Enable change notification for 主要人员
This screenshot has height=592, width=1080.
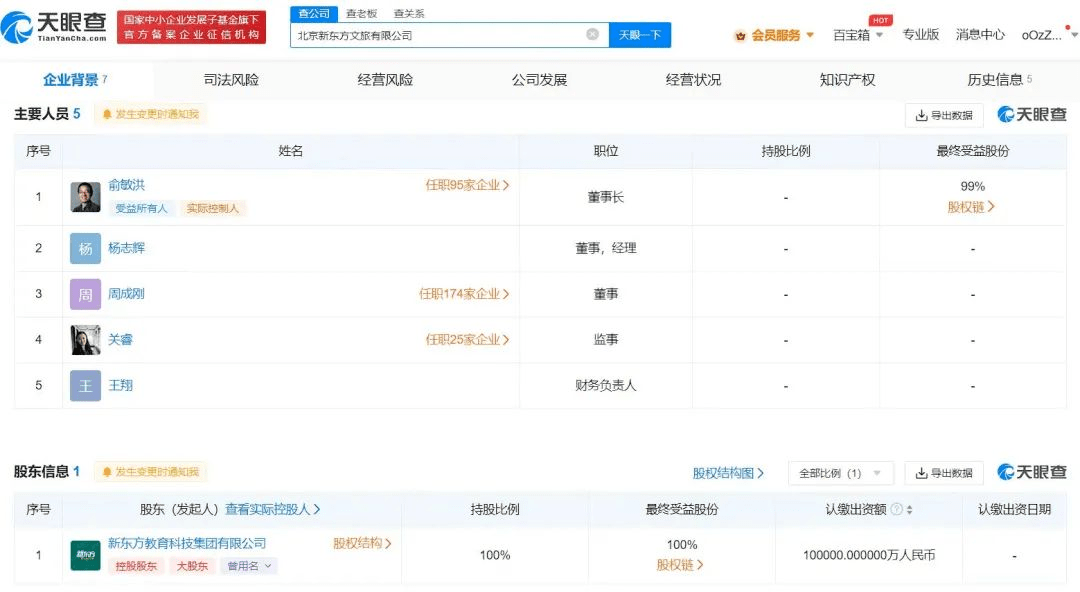[150, 115]
